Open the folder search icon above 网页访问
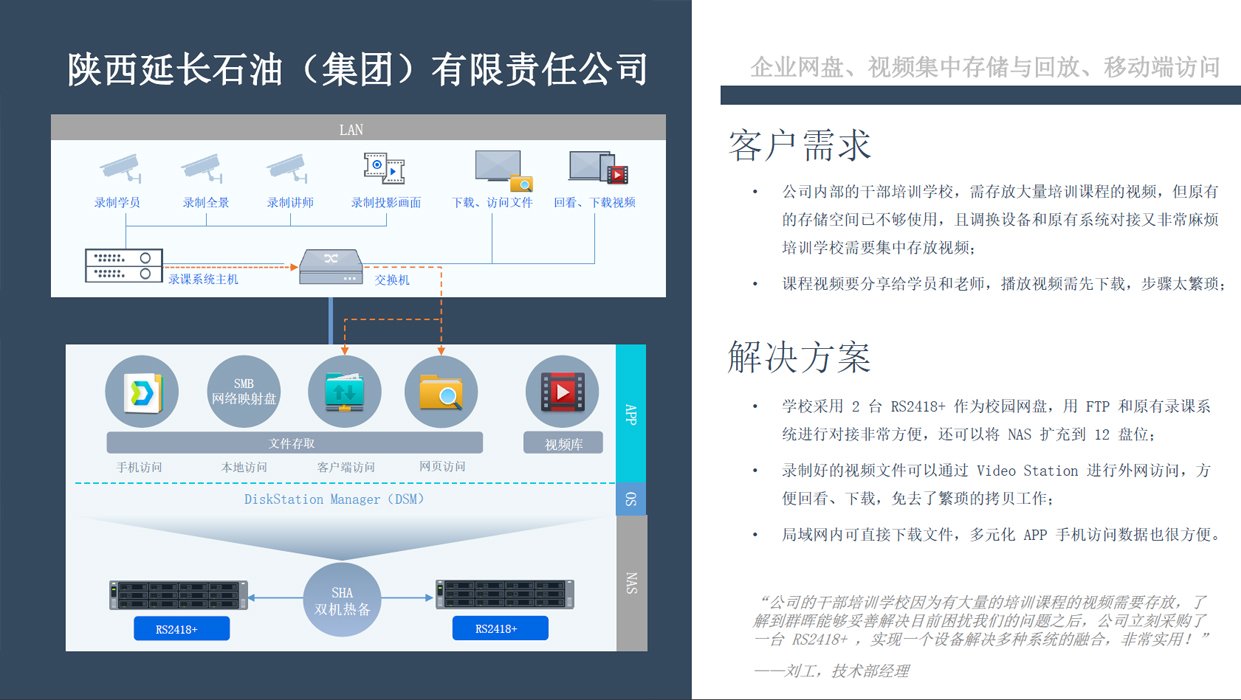1241x700 pixels. point(441,392)
